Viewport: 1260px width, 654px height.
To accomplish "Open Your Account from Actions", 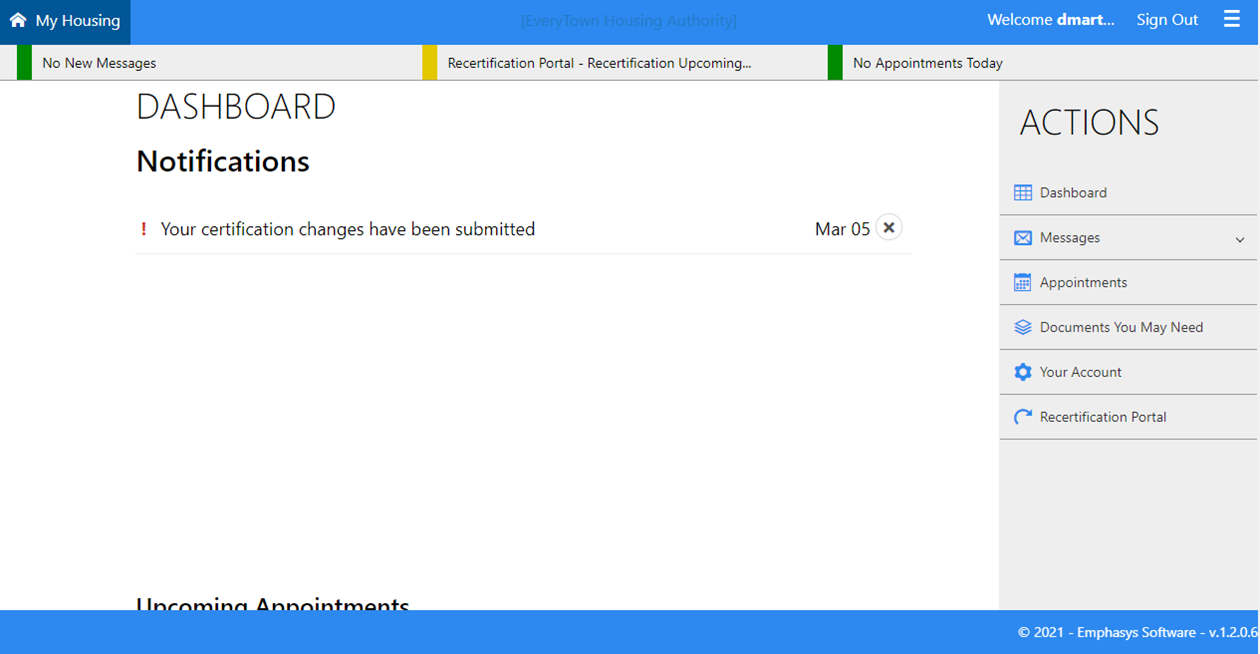I will (1080, 372).
